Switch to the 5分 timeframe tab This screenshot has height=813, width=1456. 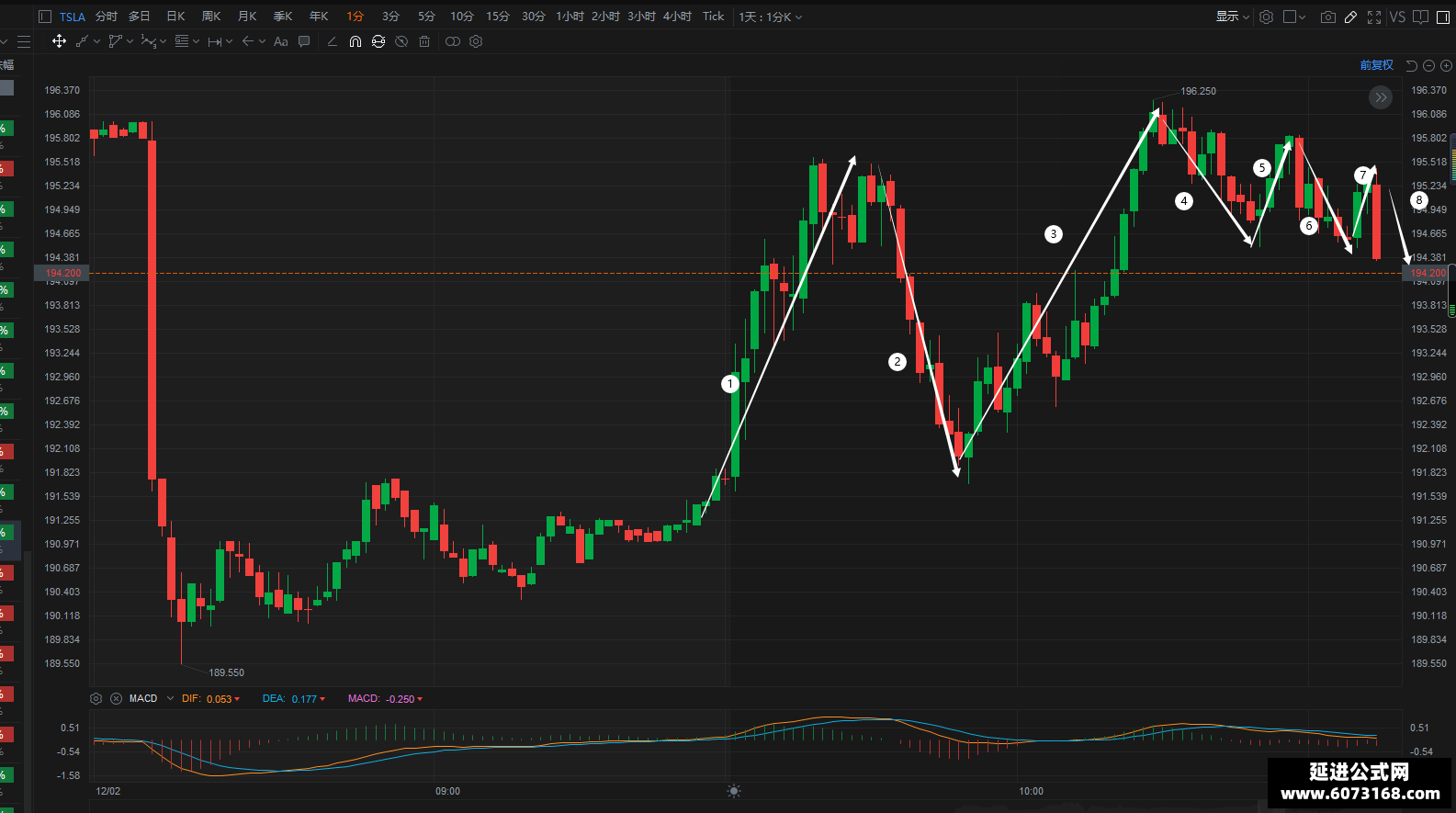click(426, 17)
